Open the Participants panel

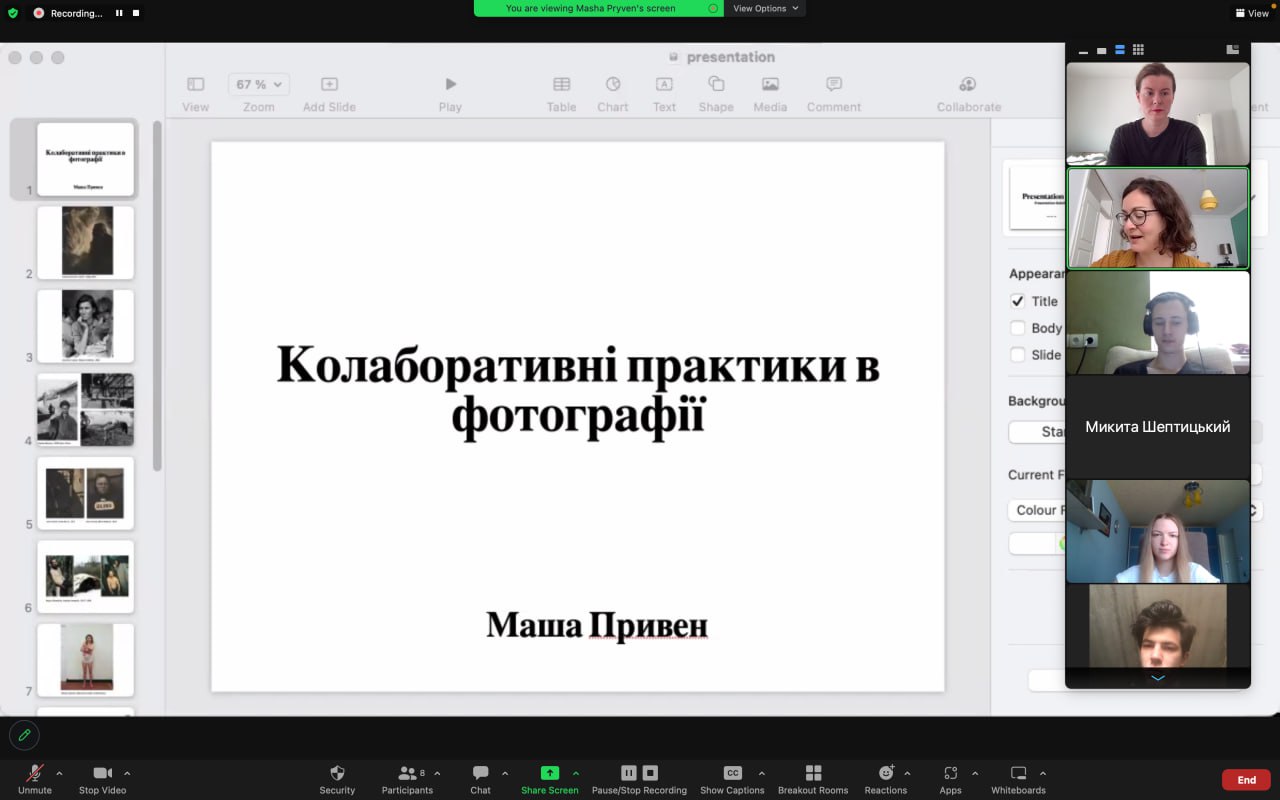click(x=407, y=773)
